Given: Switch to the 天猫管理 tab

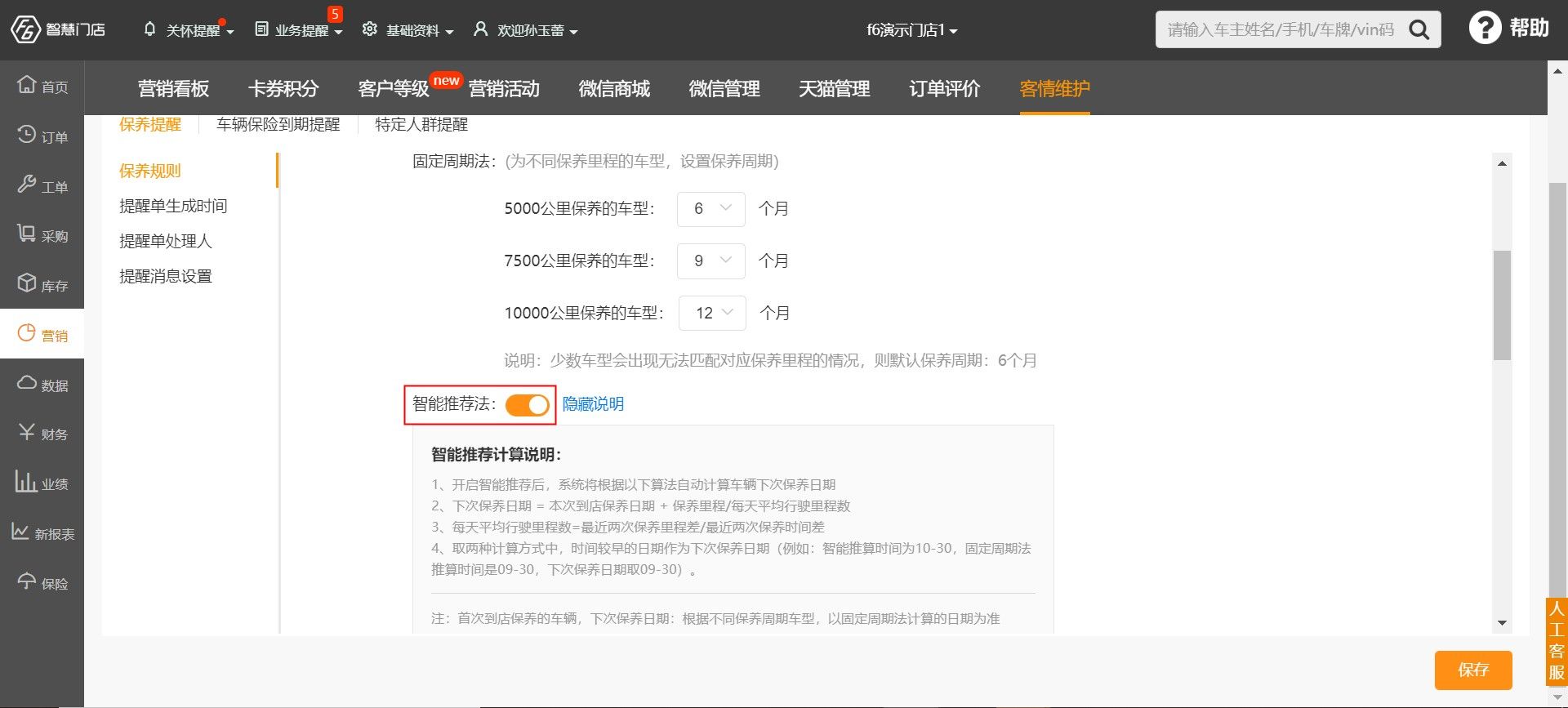Looking at the screenshot, I should click(x=835, y=88).
